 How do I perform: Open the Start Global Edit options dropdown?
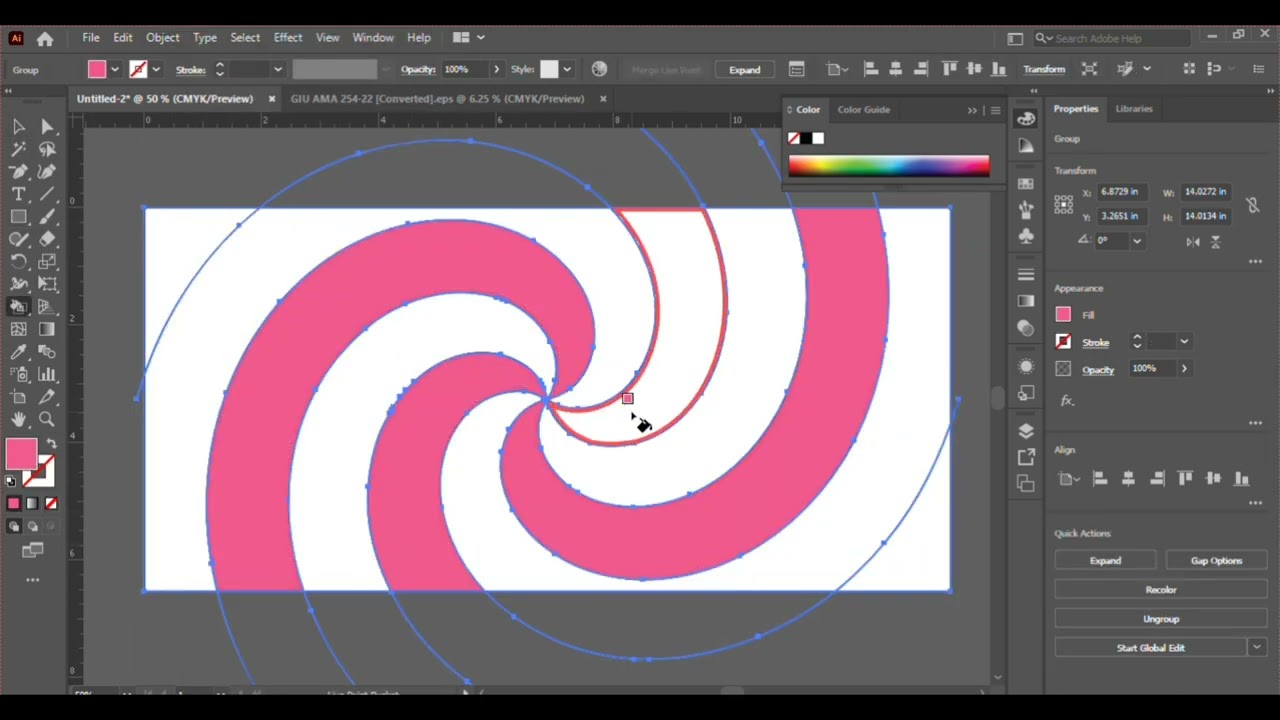[x=1257, y=648]
